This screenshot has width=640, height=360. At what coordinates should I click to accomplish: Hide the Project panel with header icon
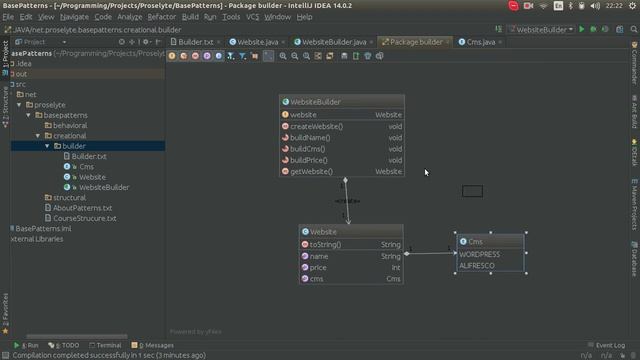tap(158, 42)
